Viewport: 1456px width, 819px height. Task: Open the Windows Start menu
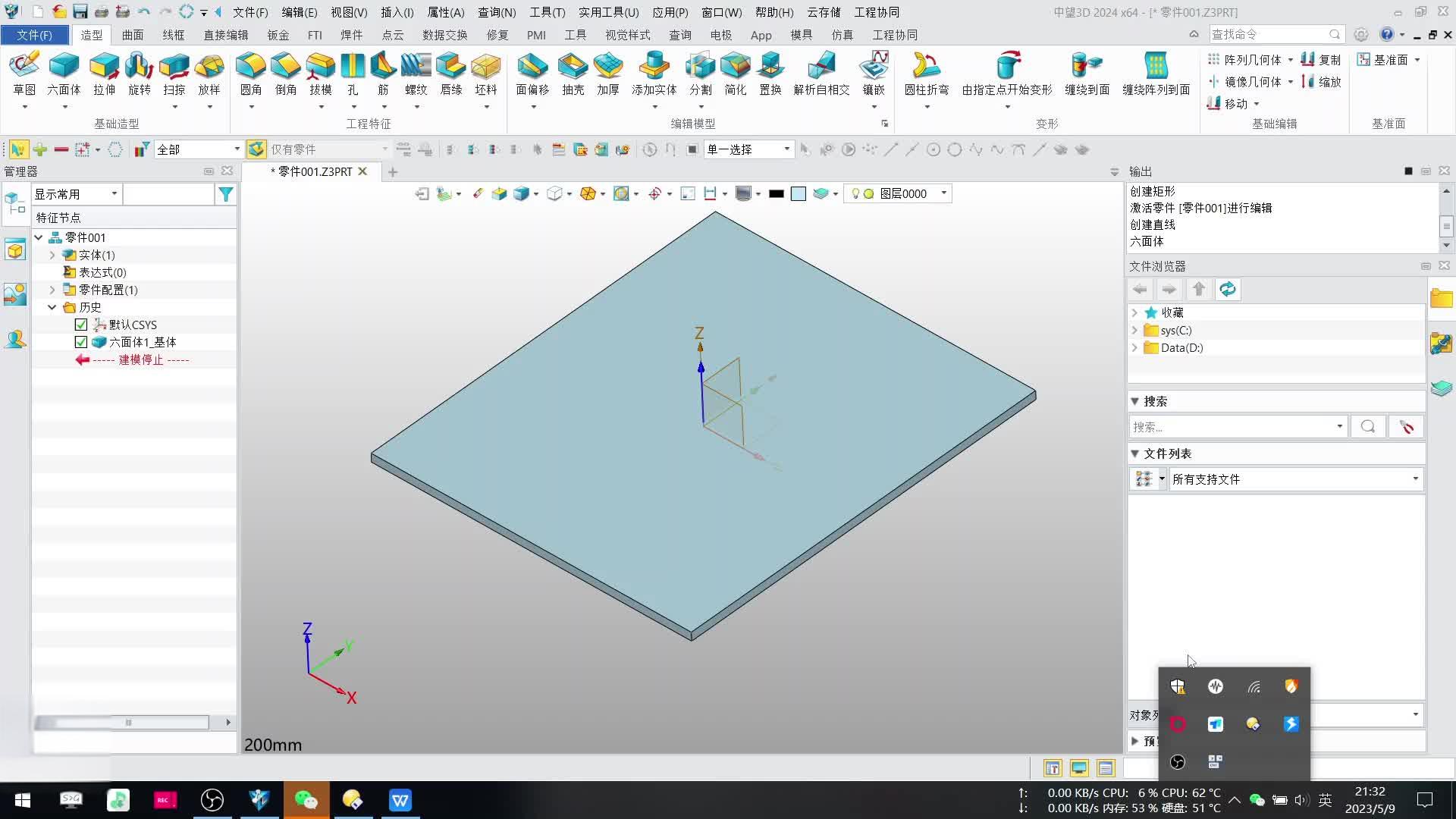click(23, 800)
